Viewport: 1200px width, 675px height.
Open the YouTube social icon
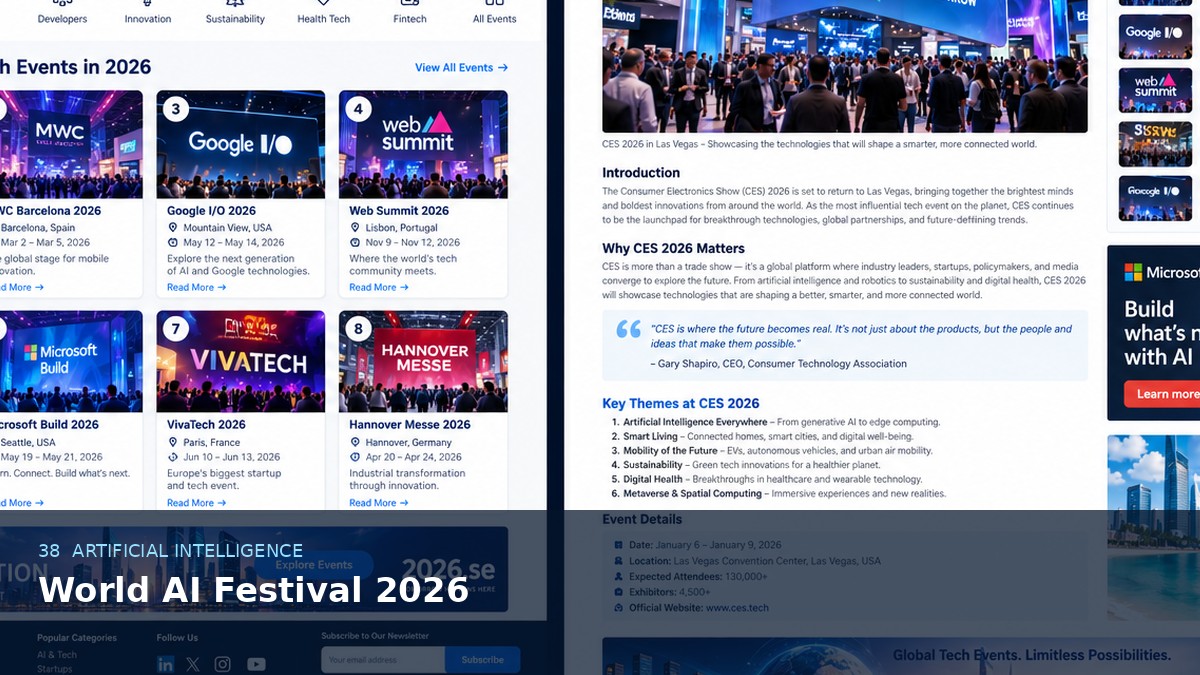pyautogui.click(x=257, y=664)
